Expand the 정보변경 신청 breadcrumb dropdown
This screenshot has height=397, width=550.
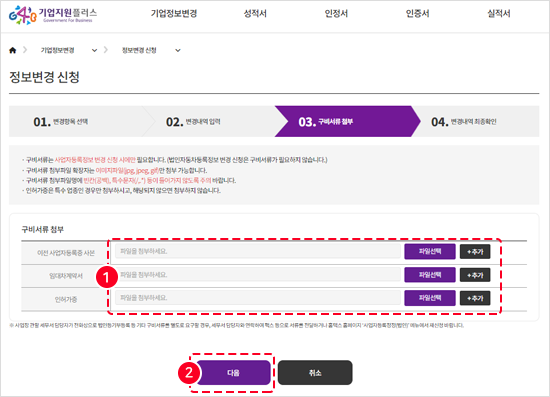click(x=178, y=51)
